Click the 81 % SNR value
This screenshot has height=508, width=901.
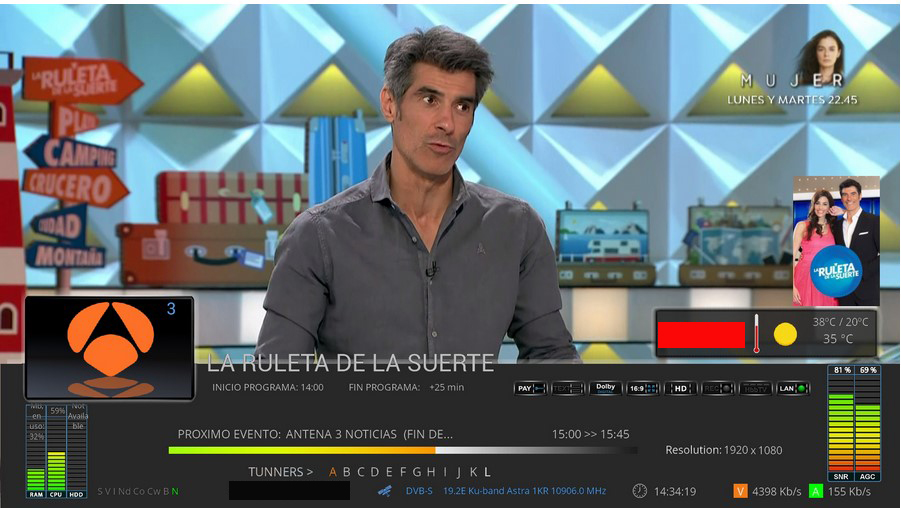(x=842, y=370)
